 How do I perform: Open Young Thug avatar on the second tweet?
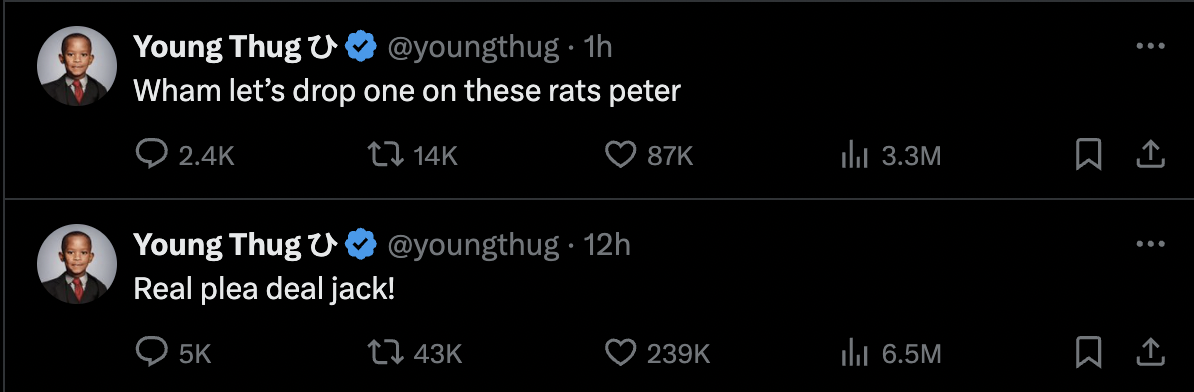click(x=77, y=264)
